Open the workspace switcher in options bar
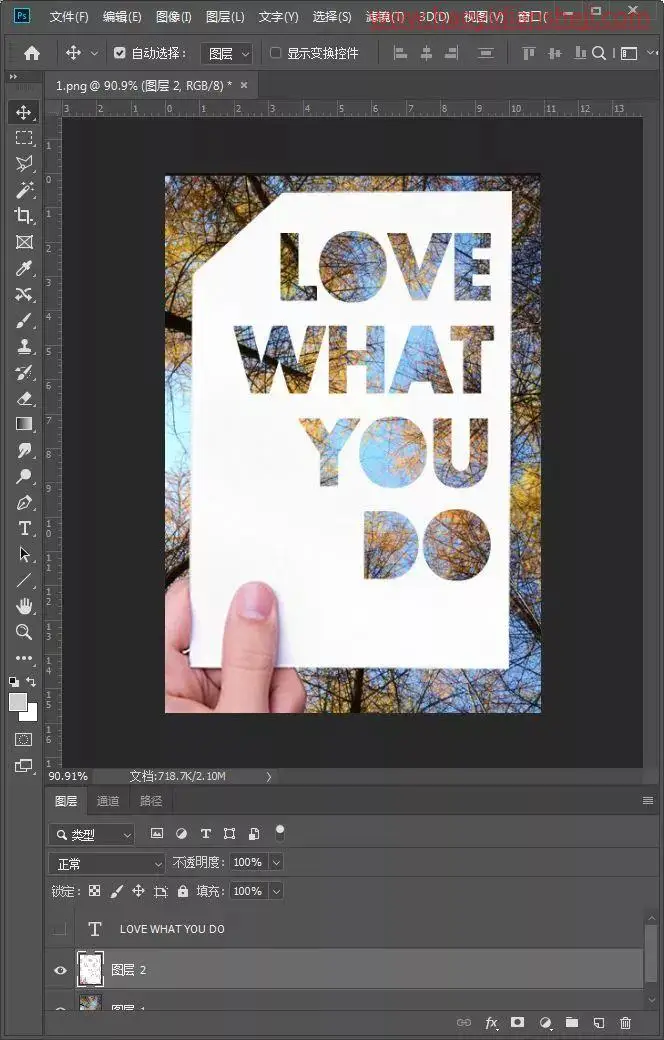 pos(629,54)
